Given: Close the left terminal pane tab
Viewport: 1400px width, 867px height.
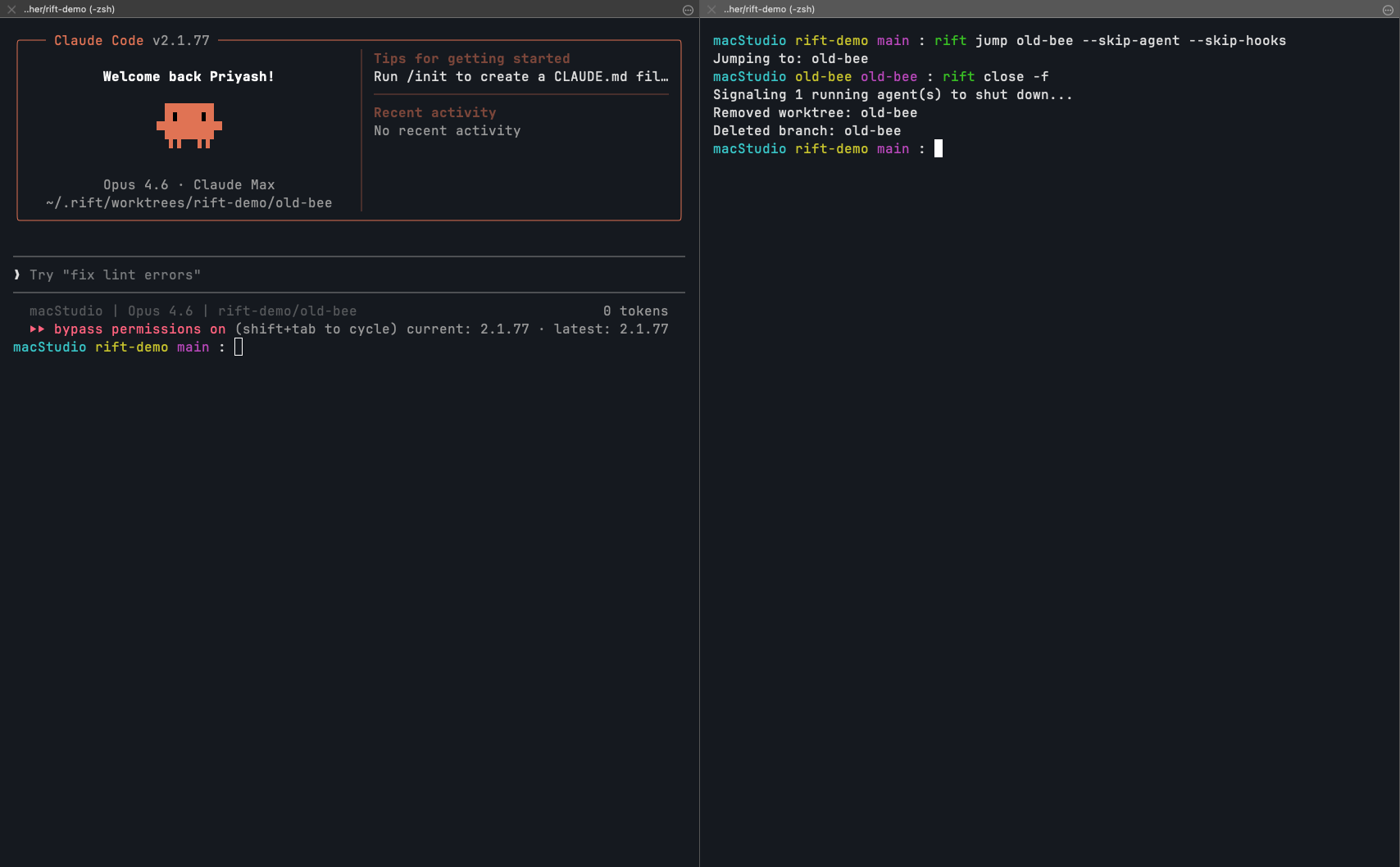Looking at the screenshot, I should coord(11,9).
